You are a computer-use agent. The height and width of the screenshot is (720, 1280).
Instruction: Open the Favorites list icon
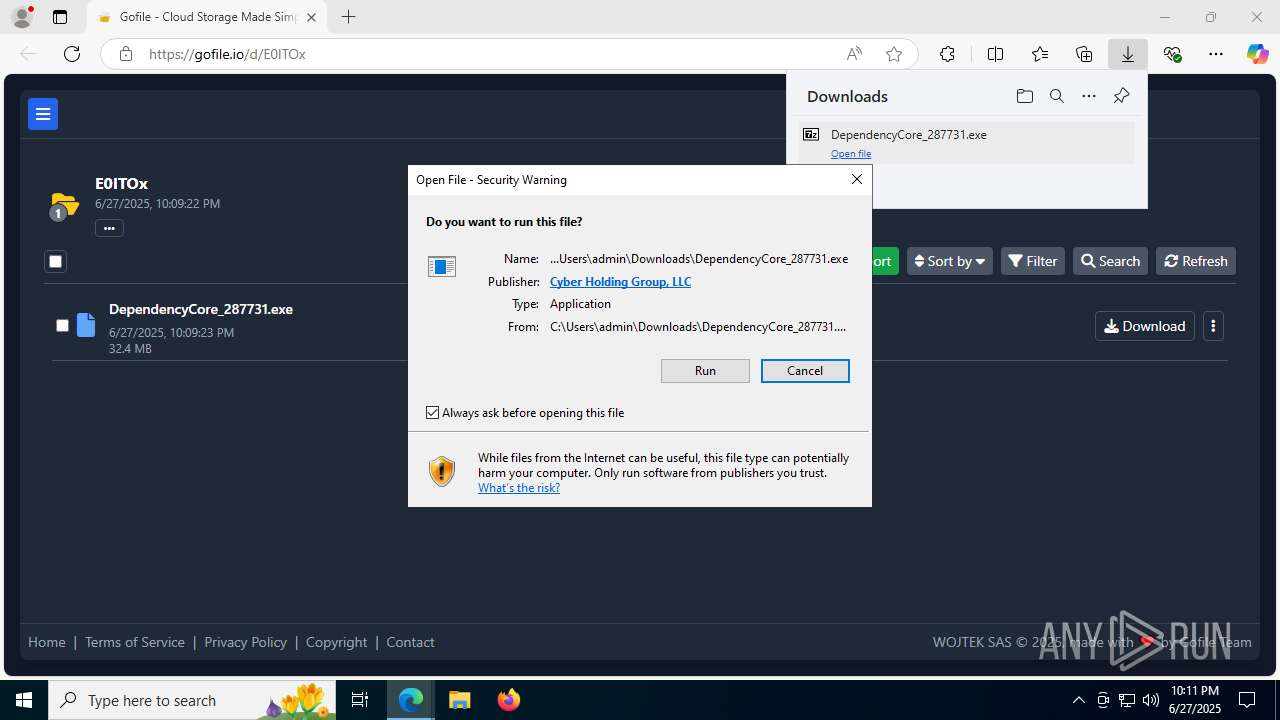point(1040,54)
